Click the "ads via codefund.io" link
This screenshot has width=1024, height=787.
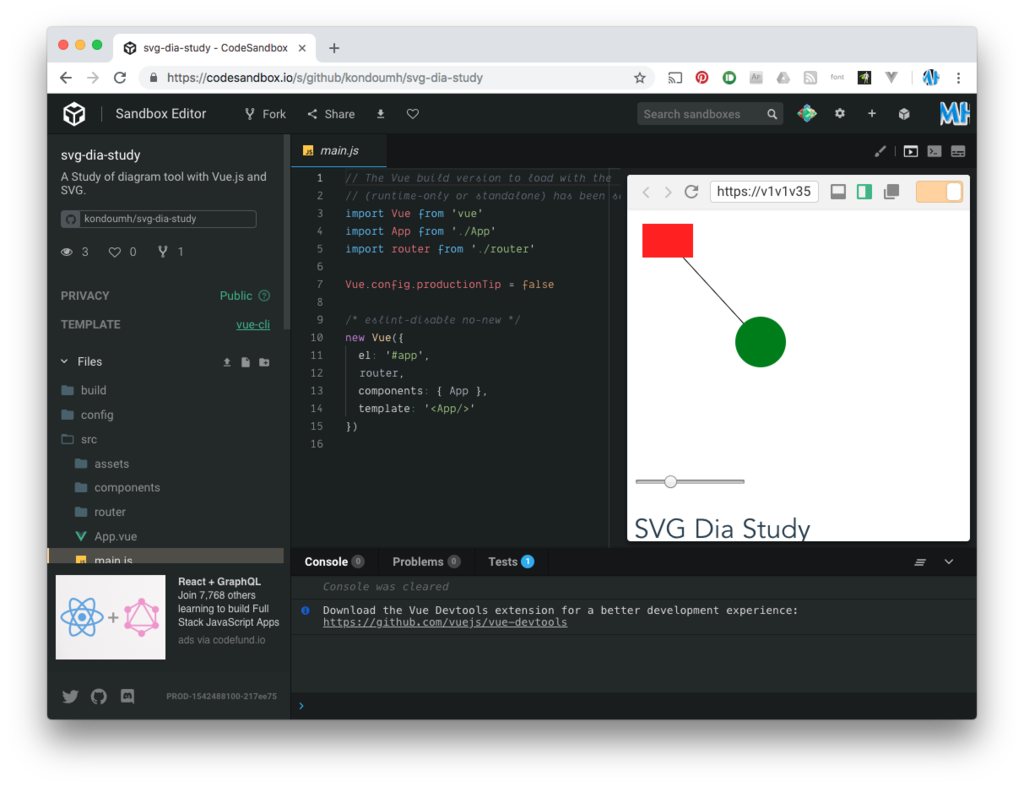tap(221, 640)
